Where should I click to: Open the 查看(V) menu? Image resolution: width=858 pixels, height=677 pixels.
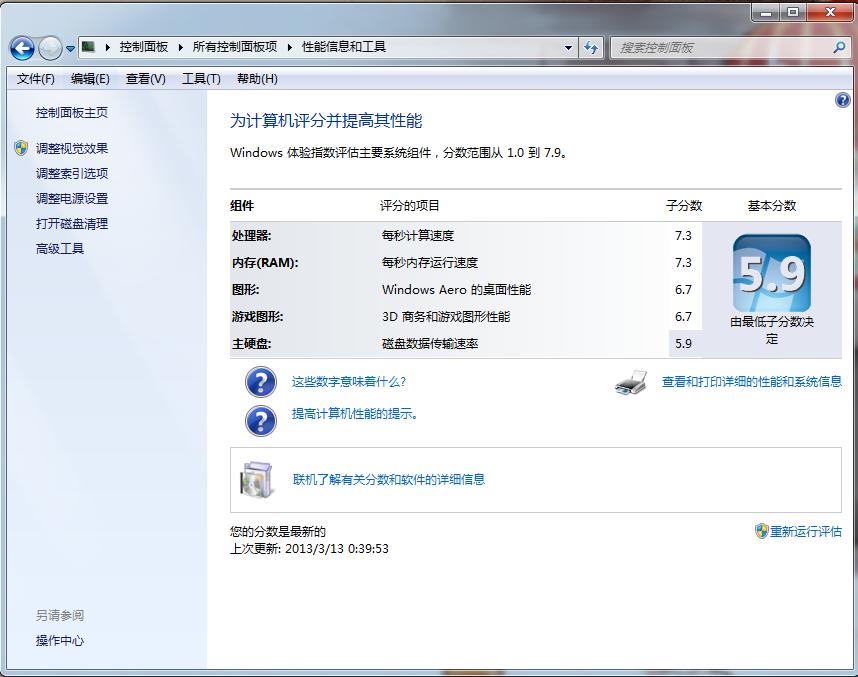click(146, 79)
